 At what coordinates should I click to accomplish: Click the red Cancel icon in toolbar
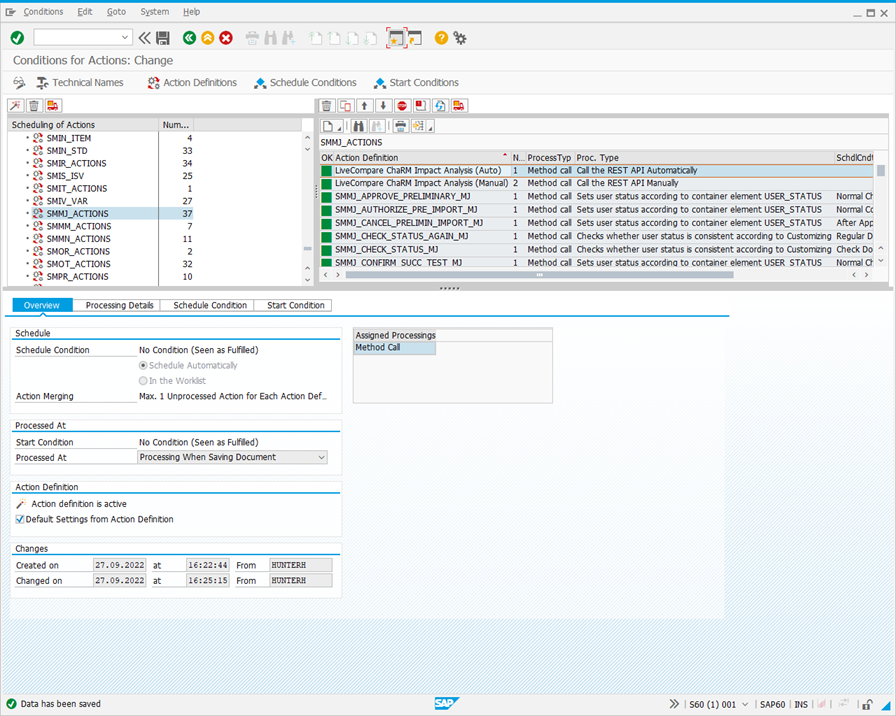pyautogui.click(x=226, y=38)
